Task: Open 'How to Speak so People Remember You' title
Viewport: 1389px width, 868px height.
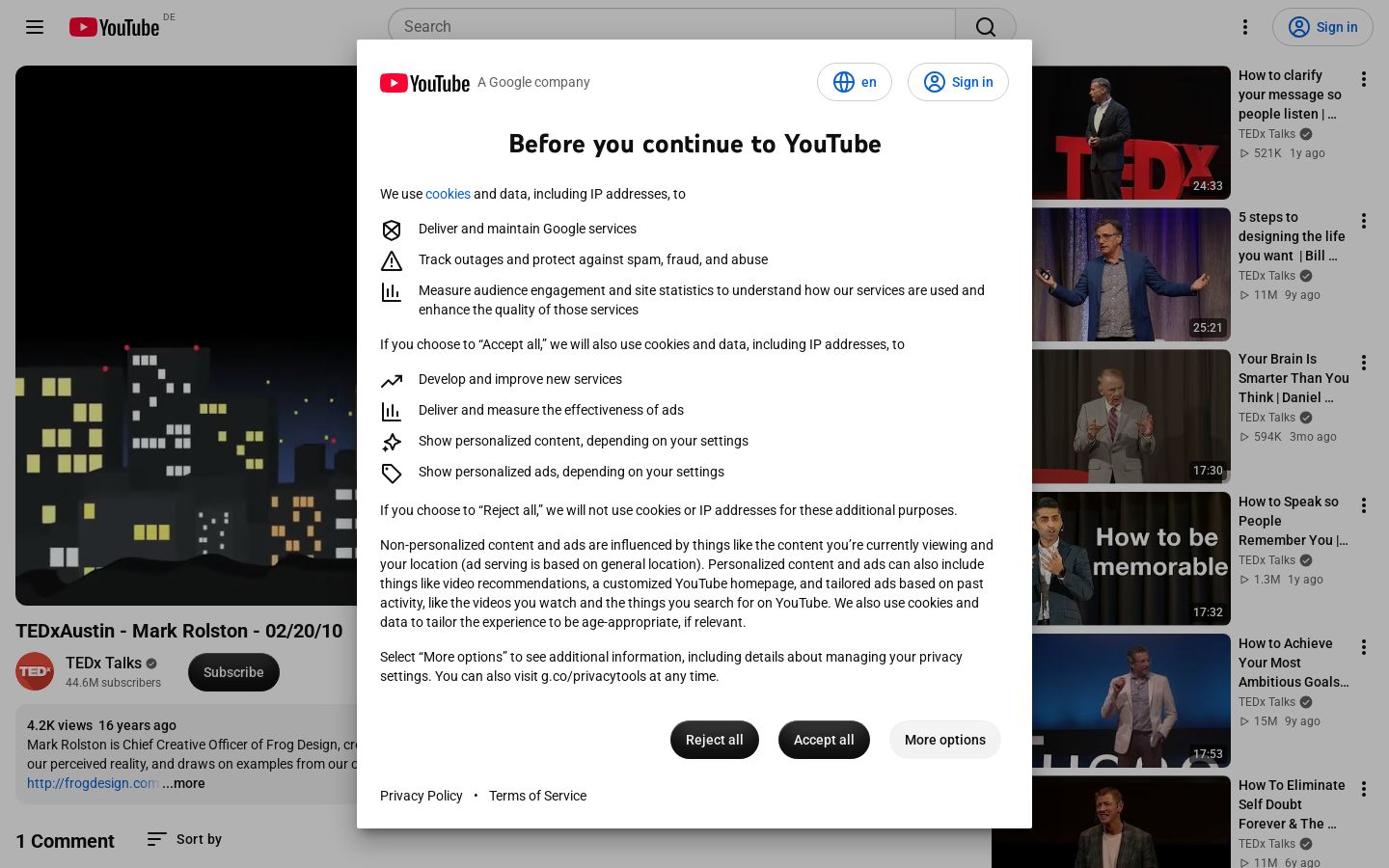Action: tap(1294, 521)
